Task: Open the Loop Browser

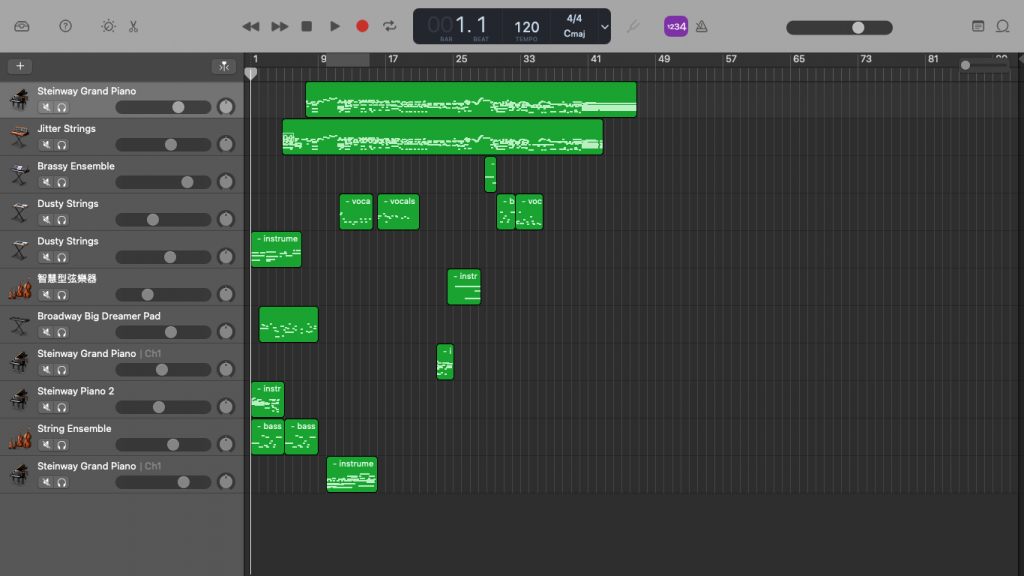Action: 1005,26
